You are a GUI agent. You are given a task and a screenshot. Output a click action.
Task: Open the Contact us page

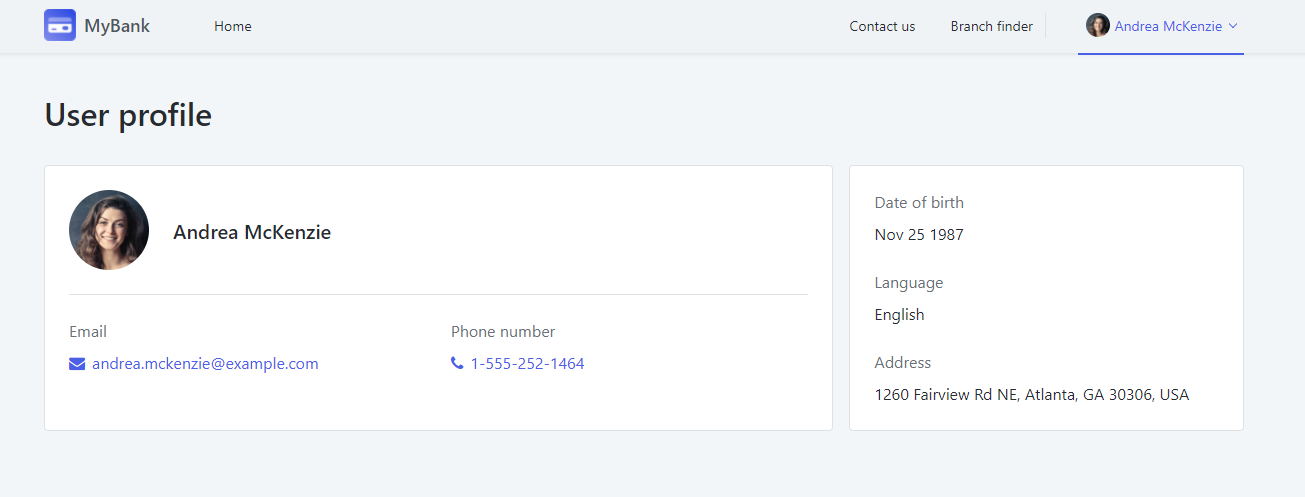tap(882, 26)
